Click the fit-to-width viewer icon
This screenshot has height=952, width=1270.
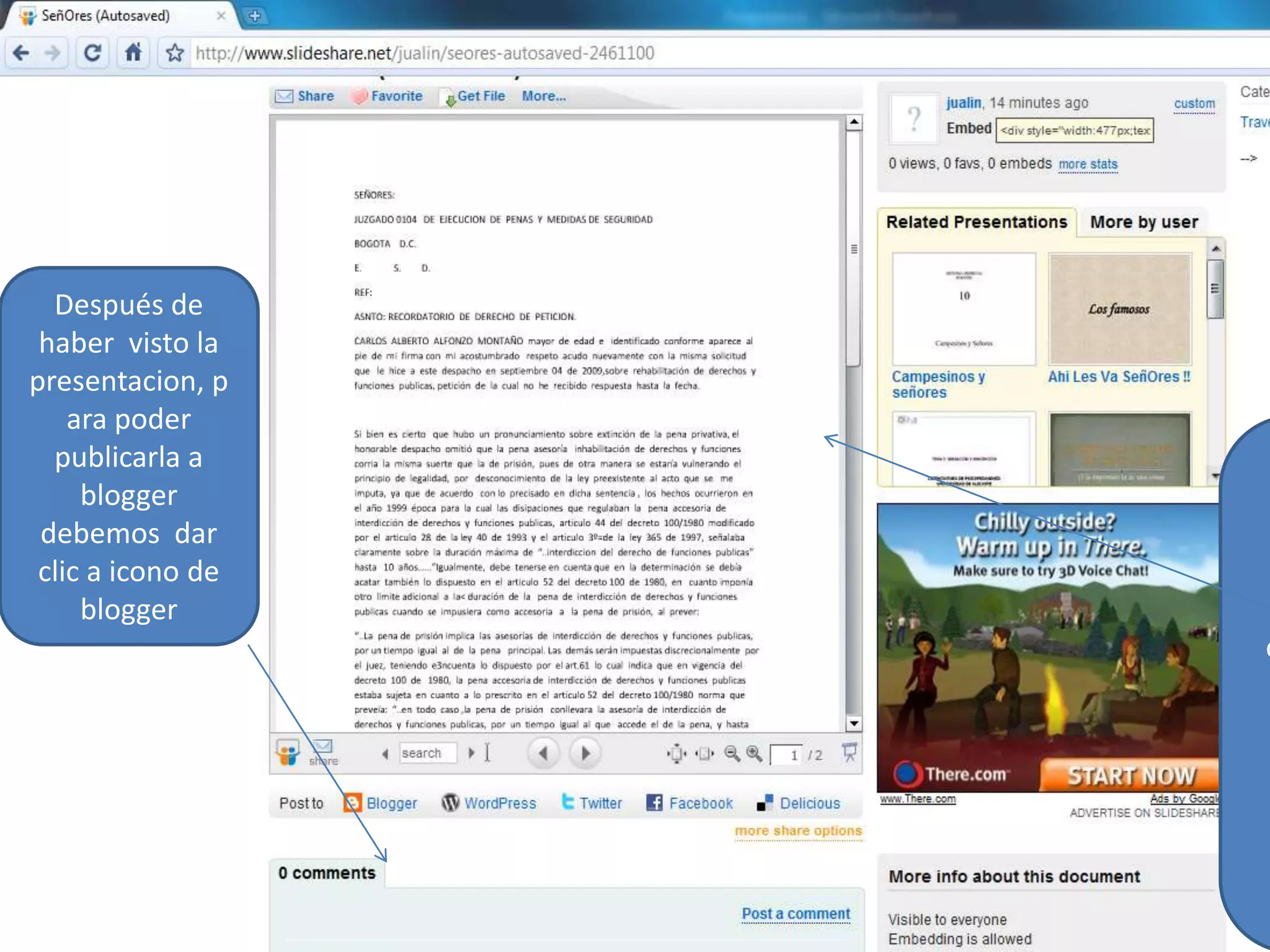pos(704,753)
